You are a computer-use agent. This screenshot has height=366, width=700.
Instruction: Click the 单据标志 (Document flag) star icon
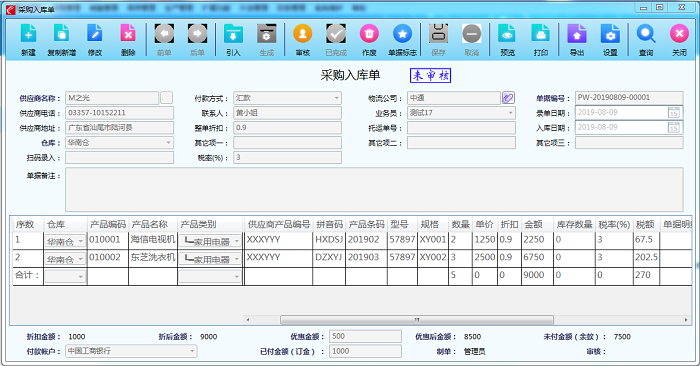pyautogui.click(x=402, y=34)
